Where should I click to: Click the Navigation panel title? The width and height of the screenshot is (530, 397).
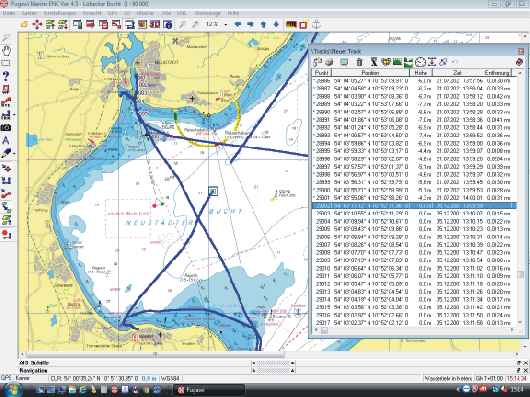click(33, 370)
